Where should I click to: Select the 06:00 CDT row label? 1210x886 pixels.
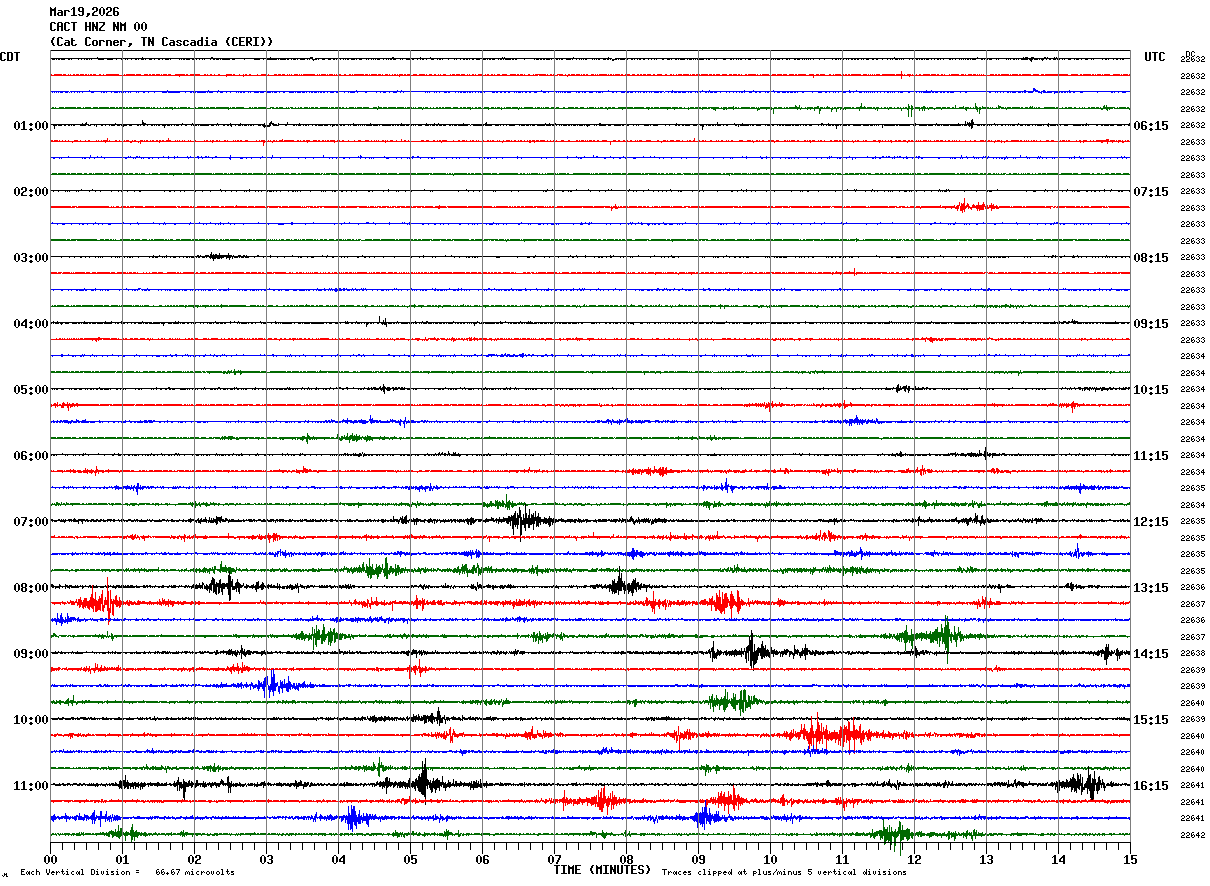point(31,456)
